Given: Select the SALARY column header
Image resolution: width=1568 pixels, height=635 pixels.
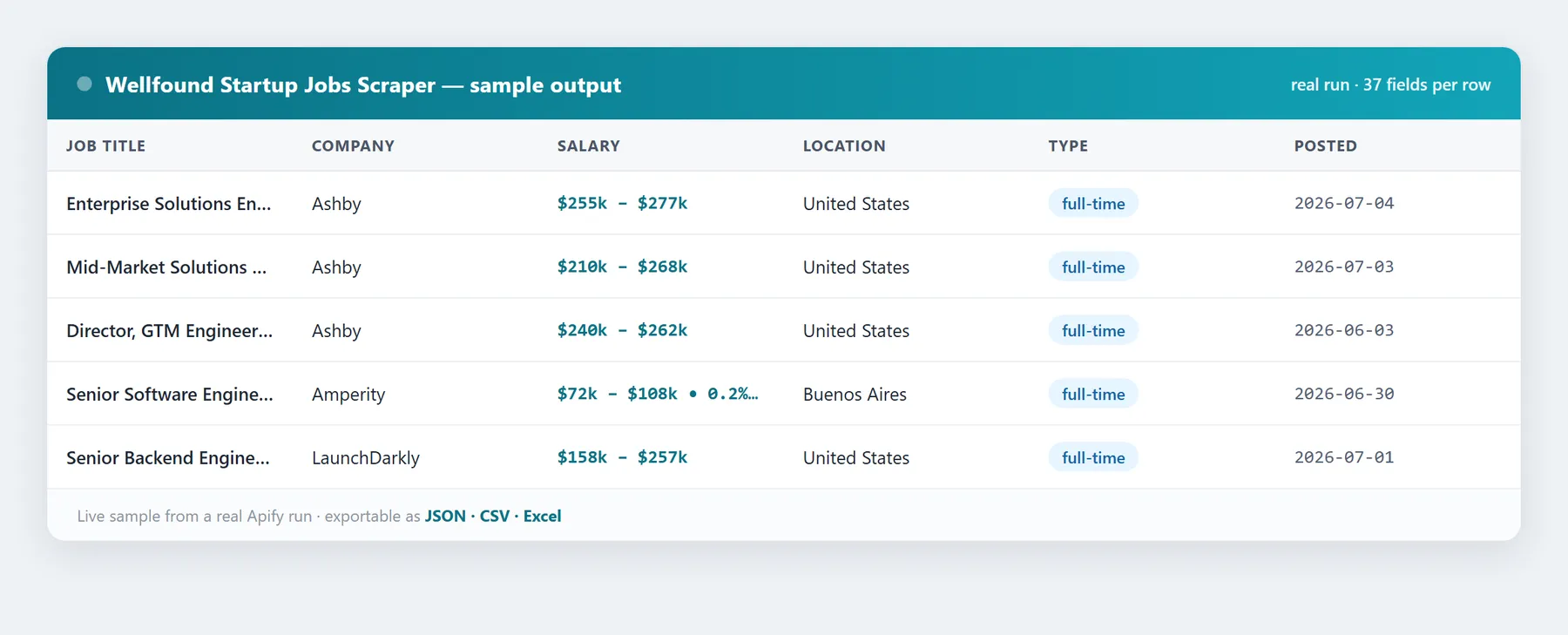Looking at the screenshot, I should [x=589, y=145].
